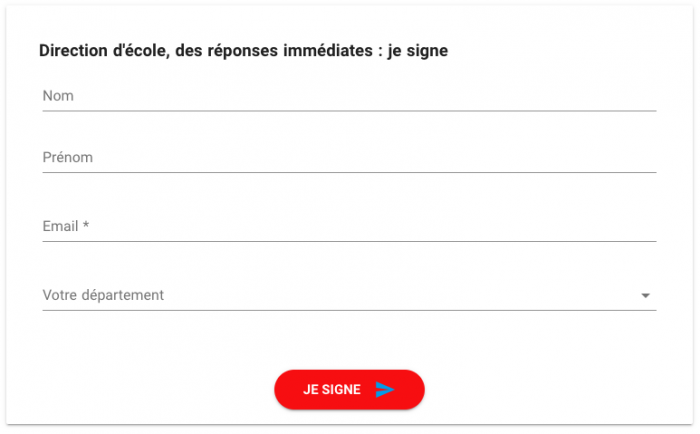Expand the Votre département combo box
This screenshot has width=700, height=434.
click(349, 295)
